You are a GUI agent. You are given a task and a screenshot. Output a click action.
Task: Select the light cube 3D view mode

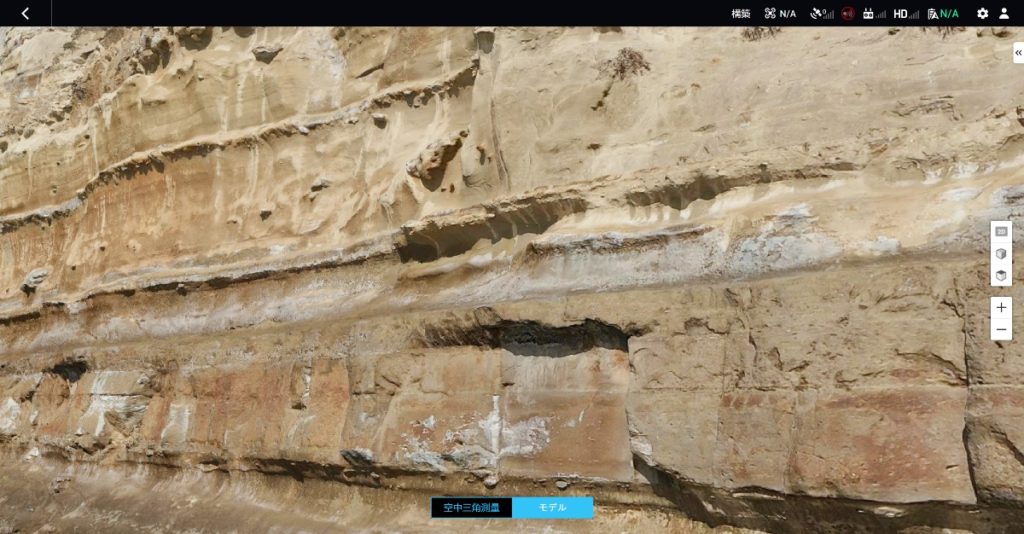pyautogui.click(x=1001, y=254)
